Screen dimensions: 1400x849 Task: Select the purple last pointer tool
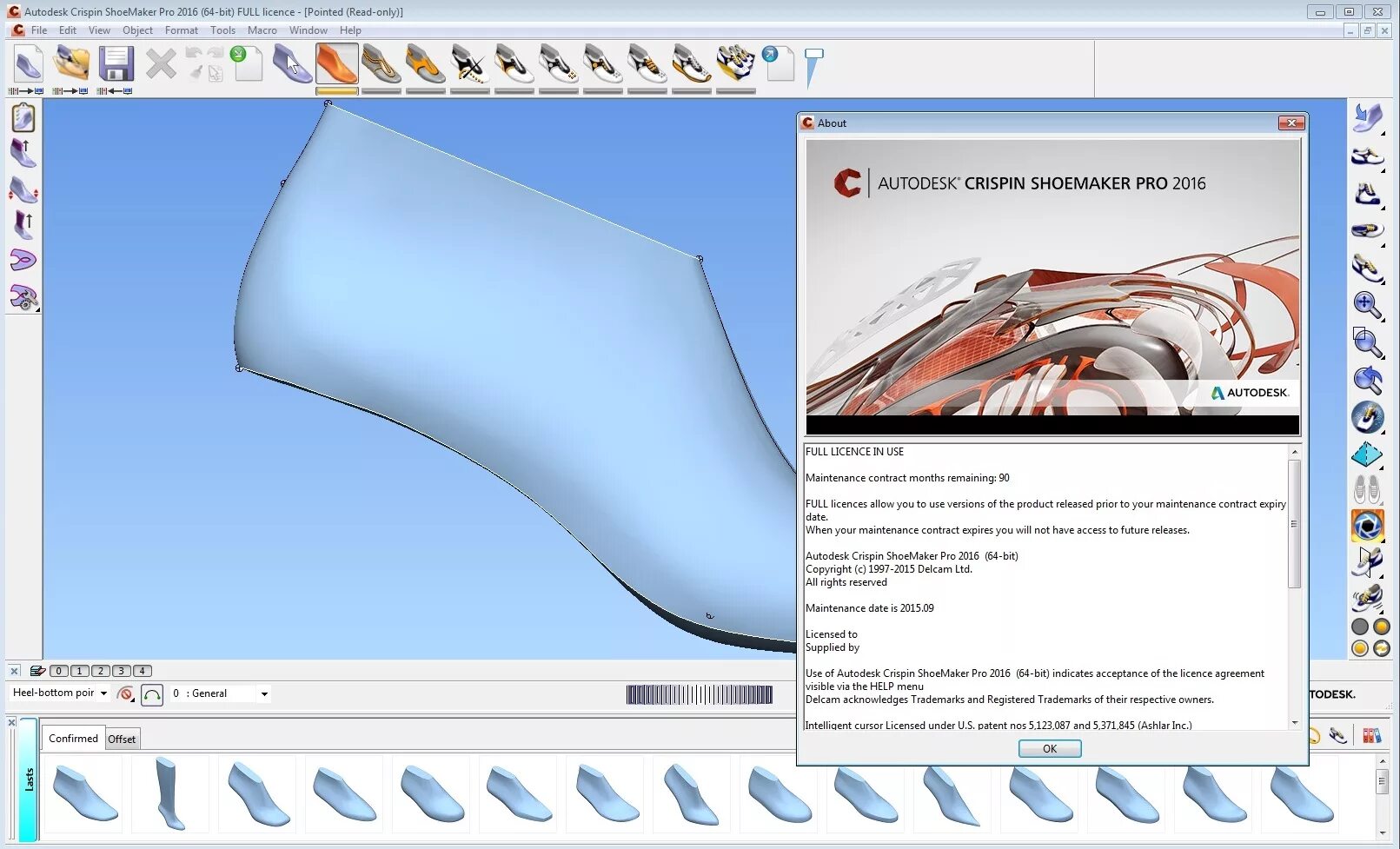[292, 63]
